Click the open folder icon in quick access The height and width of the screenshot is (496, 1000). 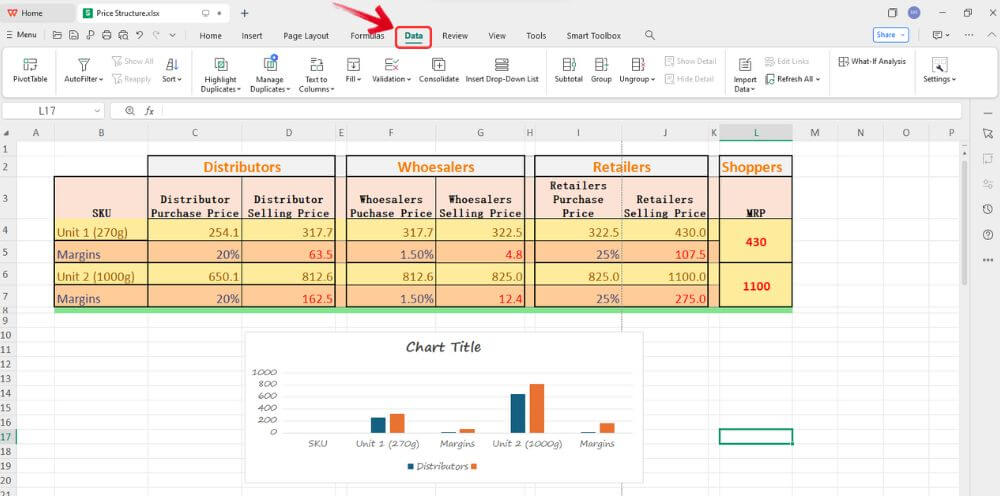57,36
